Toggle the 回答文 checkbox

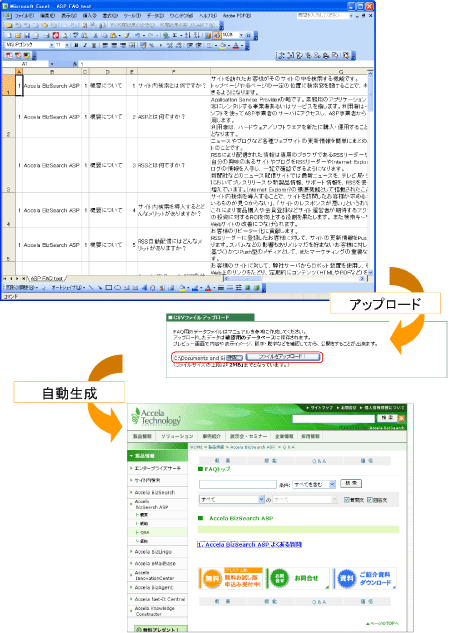370,500
